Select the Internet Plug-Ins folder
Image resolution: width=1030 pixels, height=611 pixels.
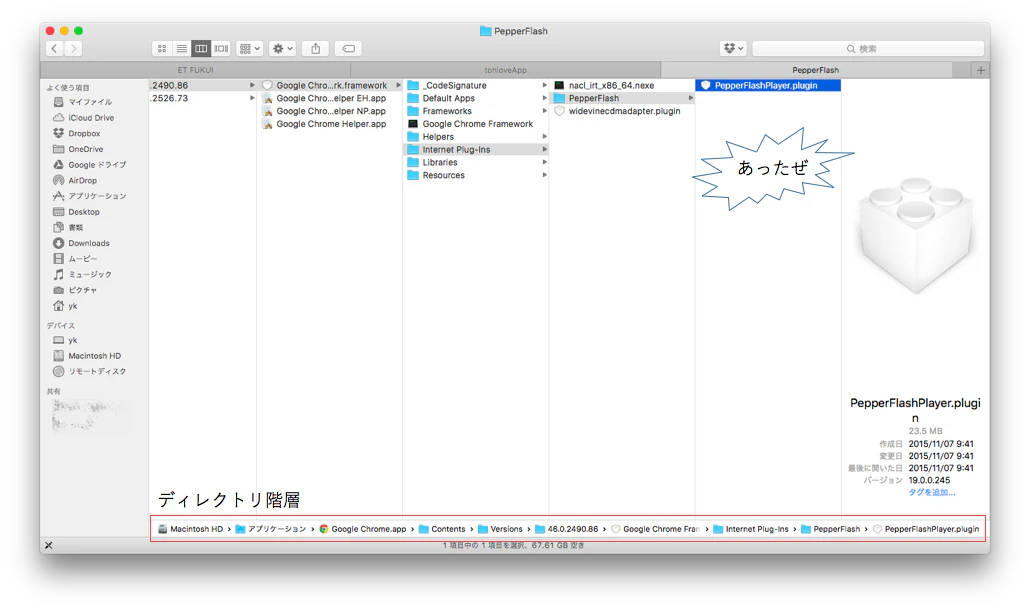pos(476,149)
